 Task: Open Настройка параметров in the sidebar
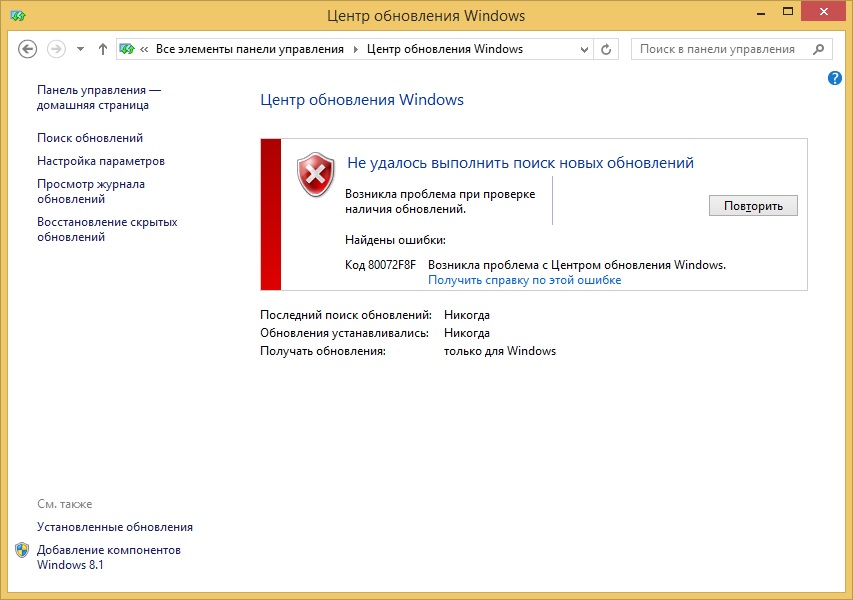coord(101,161)
